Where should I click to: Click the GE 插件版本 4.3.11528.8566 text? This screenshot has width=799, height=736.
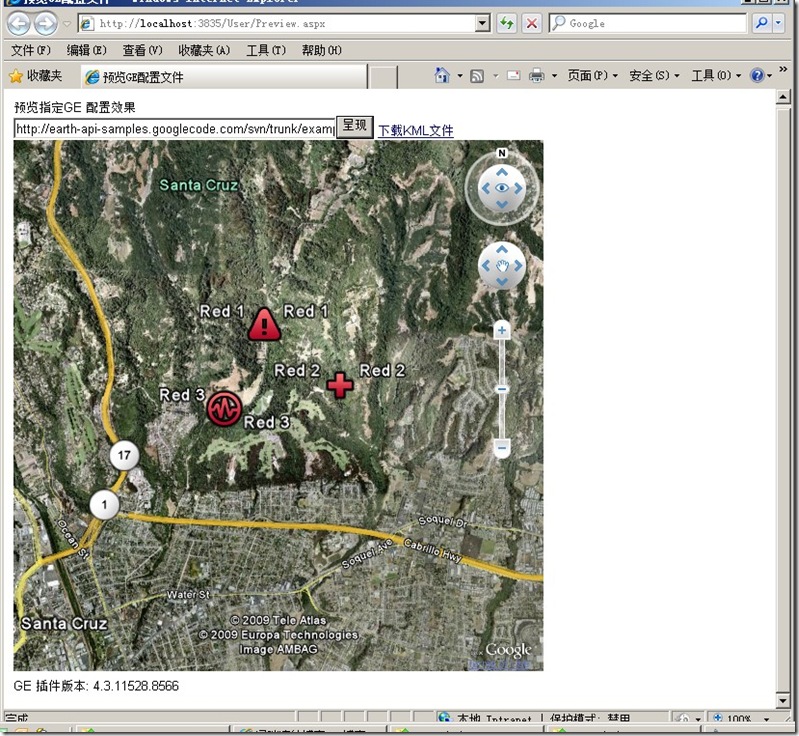click(96, 686)
